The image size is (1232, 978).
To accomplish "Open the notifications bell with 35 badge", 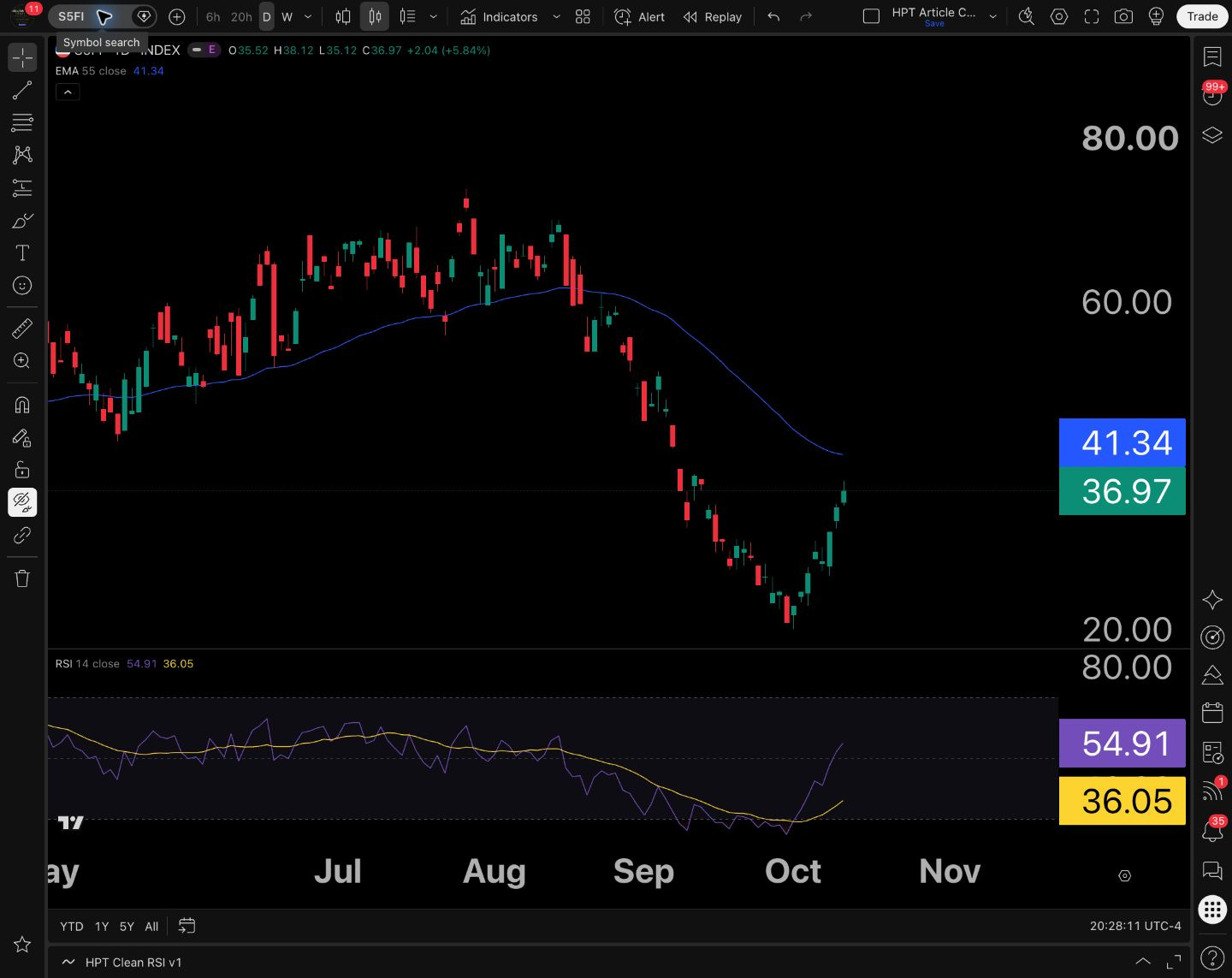I will (1212, 829).
